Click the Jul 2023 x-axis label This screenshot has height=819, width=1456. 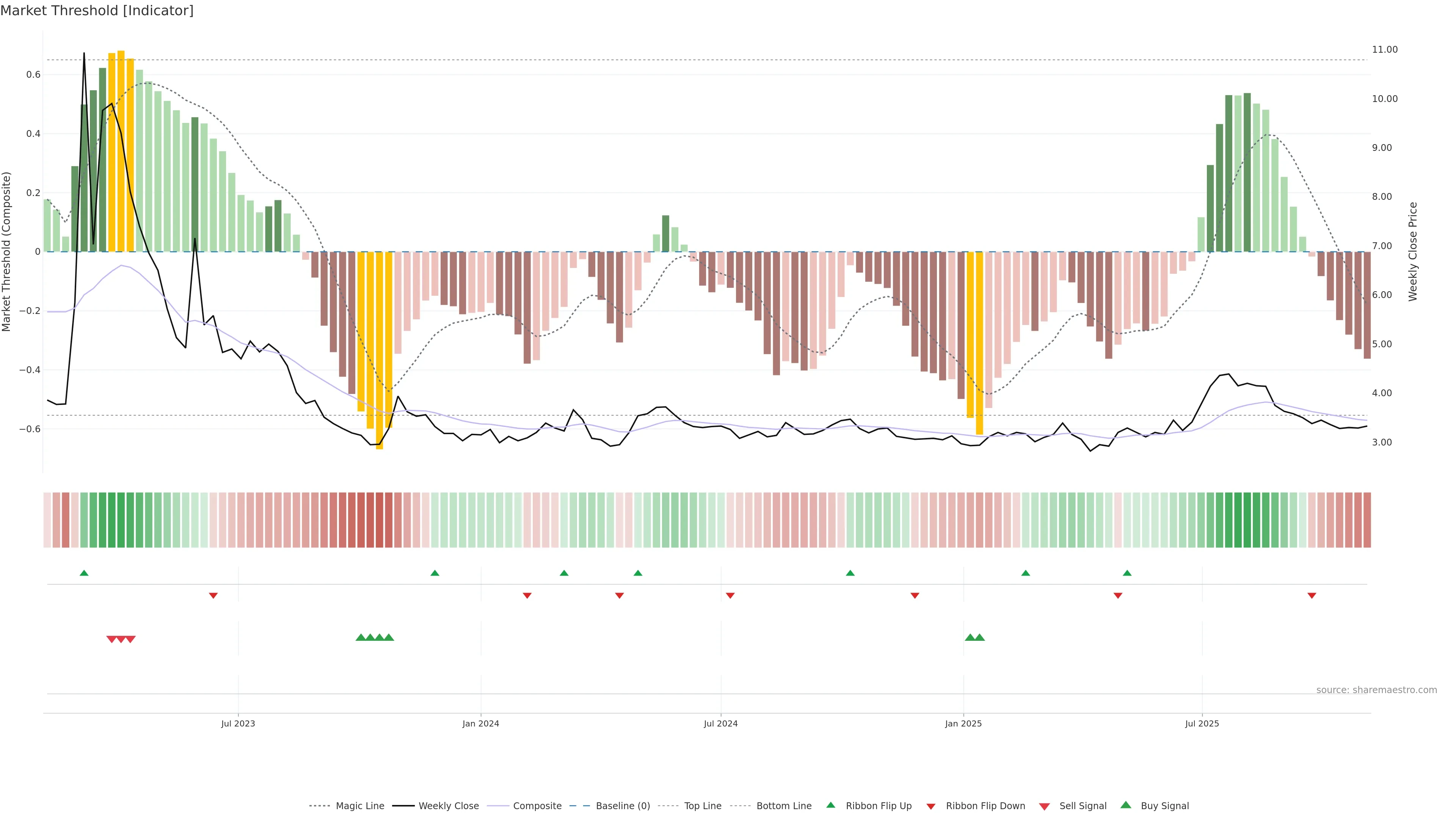[x=238, y=723]
